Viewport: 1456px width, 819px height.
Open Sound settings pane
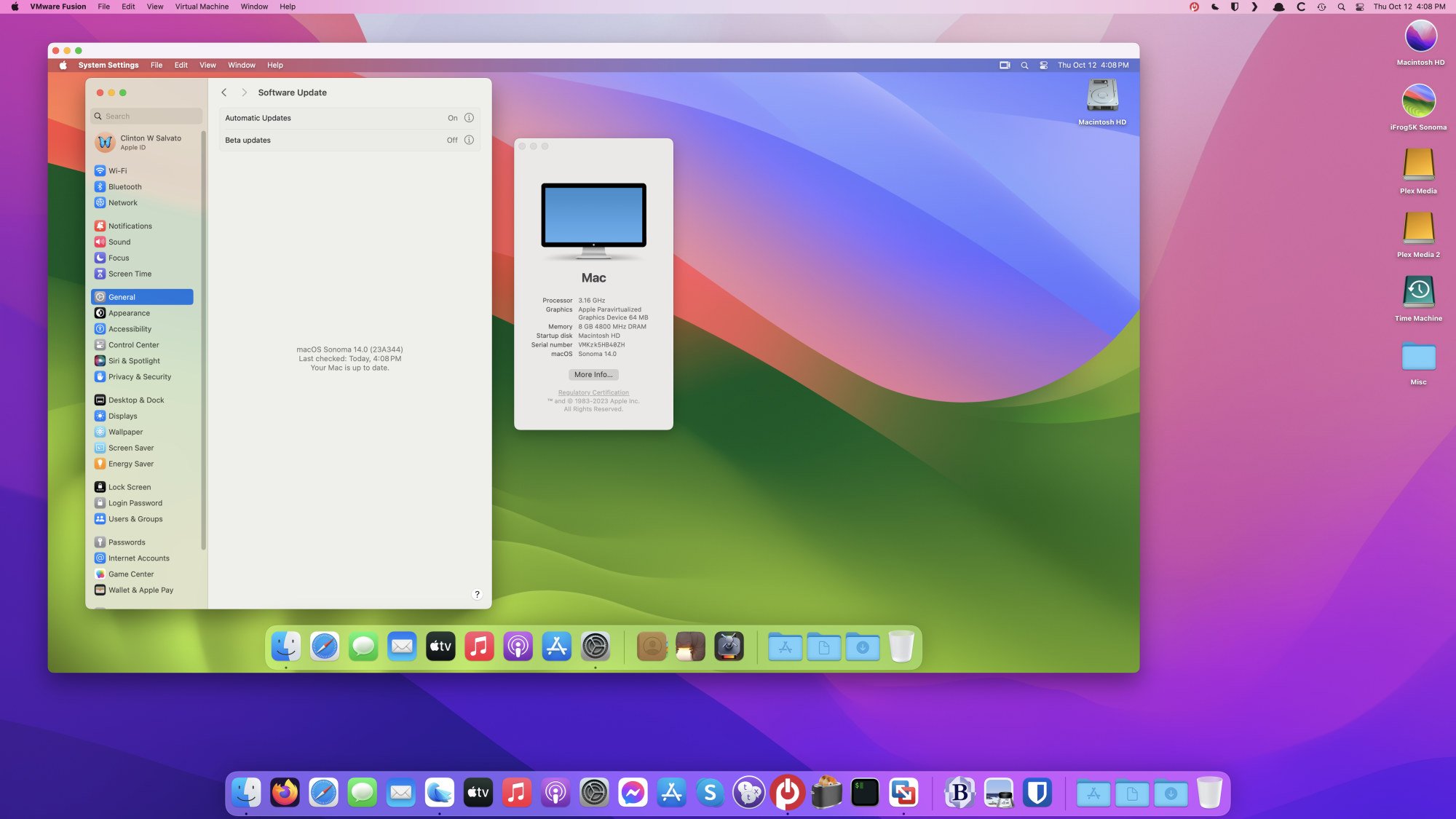click(x=142, y=242)
